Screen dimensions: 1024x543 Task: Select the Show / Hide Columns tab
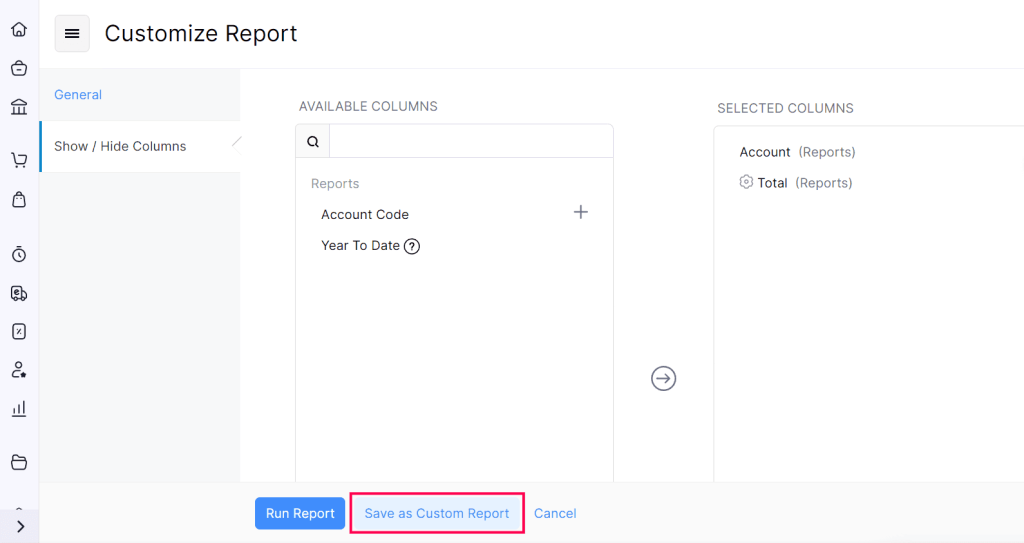[x=120, y=146]
